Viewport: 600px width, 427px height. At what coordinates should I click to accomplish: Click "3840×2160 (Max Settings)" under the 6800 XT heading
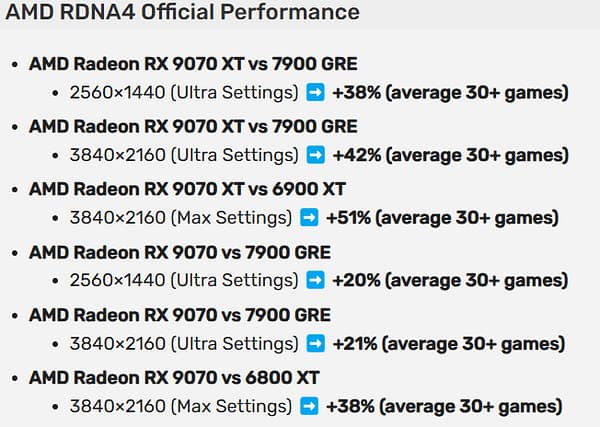180,407
